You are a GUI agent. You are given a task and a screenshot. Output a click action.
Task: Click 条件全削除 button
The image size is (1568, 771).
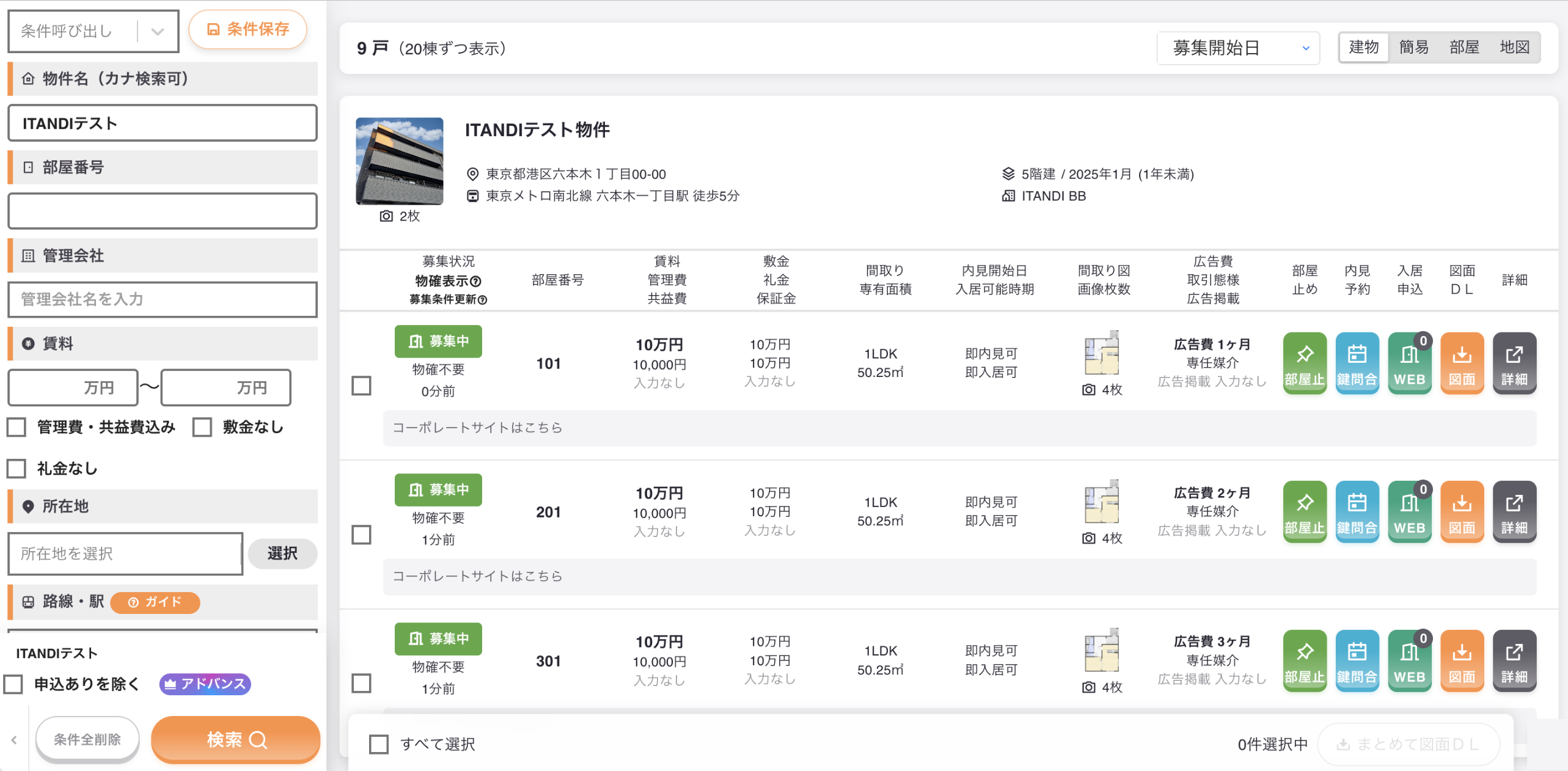pos(87,739)
